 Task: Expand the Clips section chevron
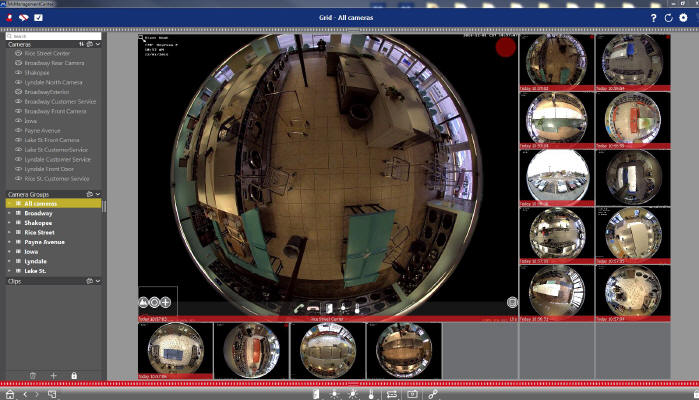98,281
